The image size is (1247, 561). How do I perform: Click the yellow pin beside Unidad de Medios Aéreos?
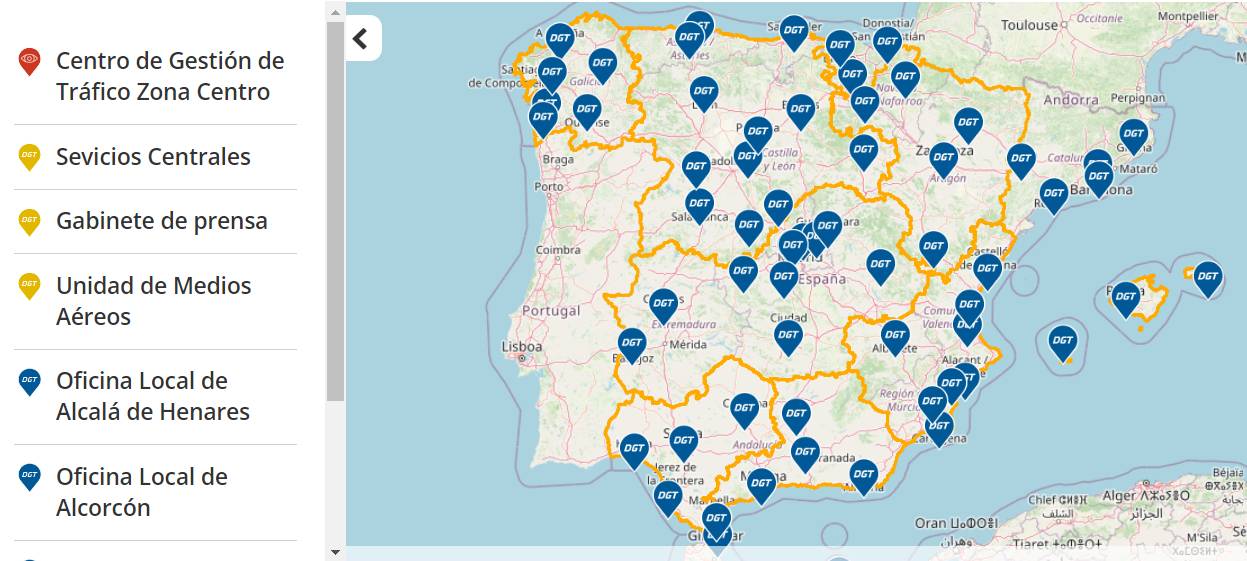(x=30, y=286)
